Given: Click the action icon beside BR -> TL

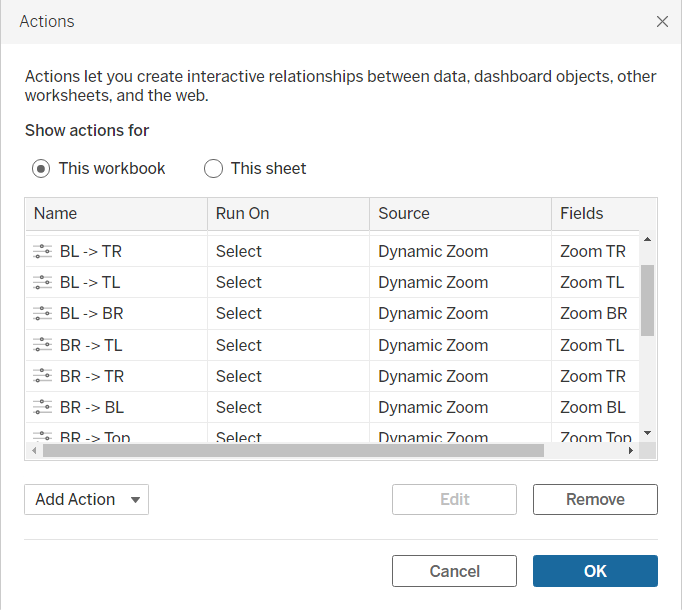Looking at the screenshot, I should point(42,345).
